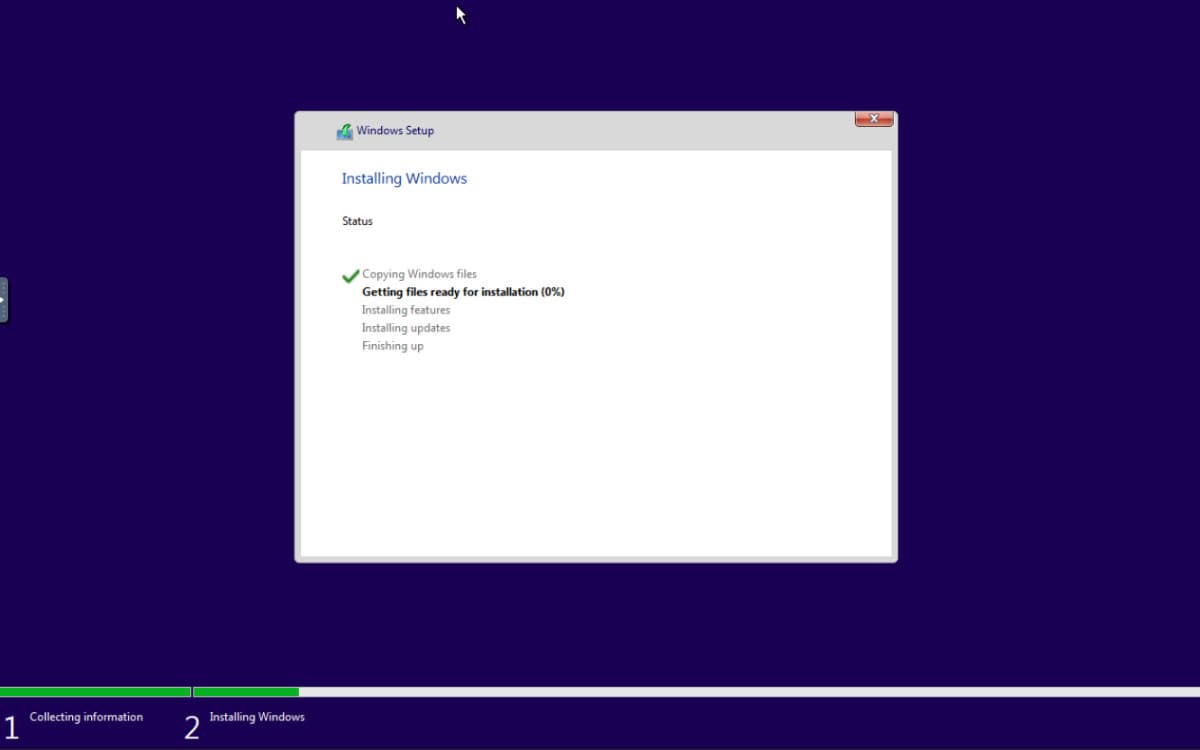Click the step number 2 at bottom

pos(192,728)
